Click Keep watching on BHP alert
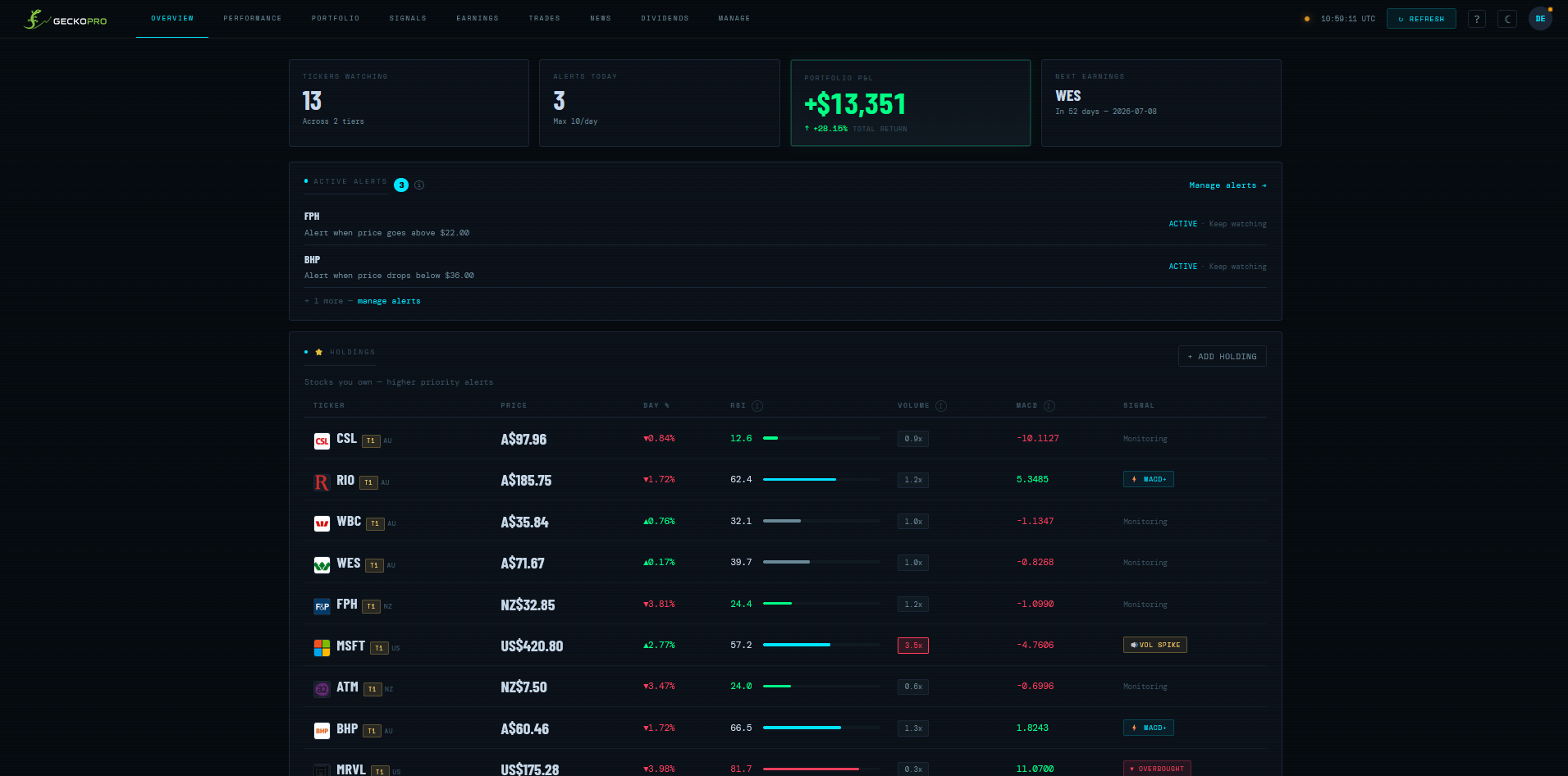Viewport: 1568px width, 776px height. (1237, 267)
